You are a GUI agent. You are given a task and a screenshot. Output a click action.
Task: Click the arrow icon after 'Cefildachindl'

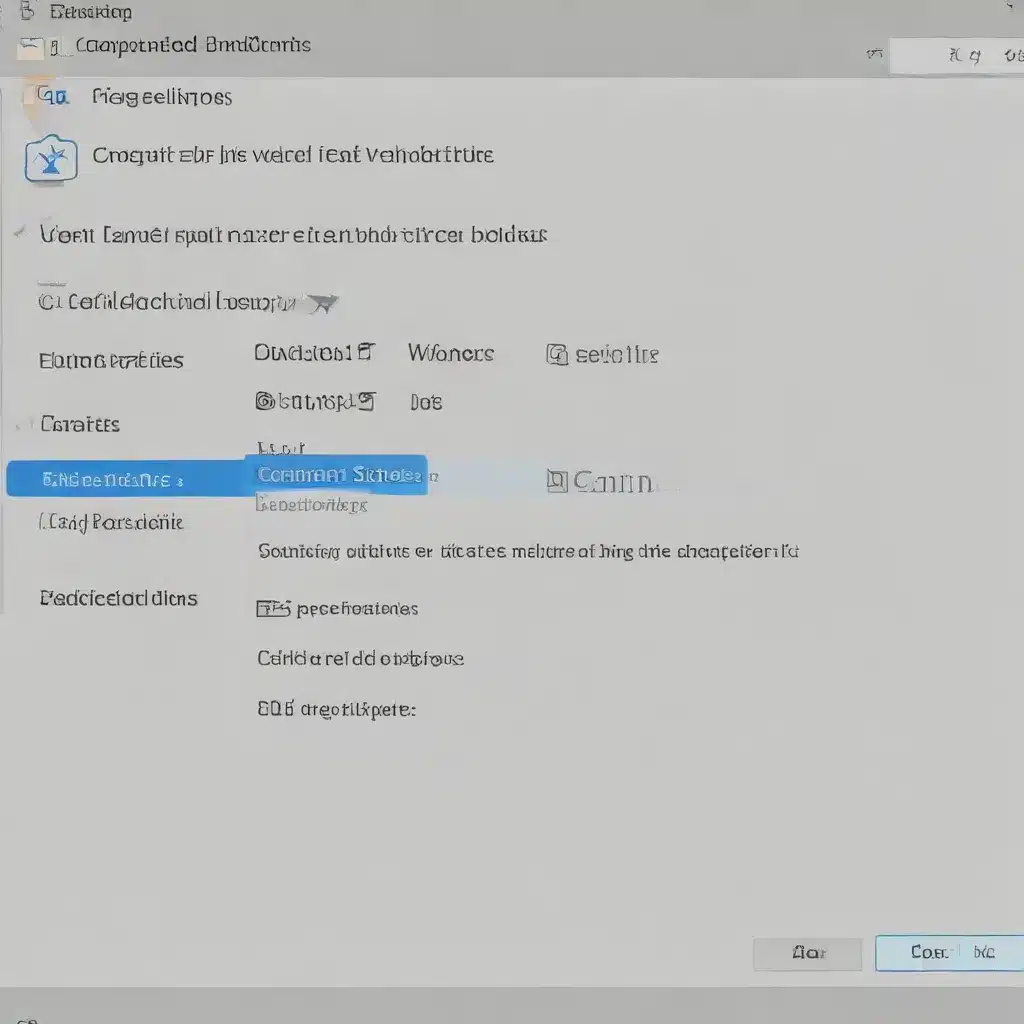click(x=323, y=303)
